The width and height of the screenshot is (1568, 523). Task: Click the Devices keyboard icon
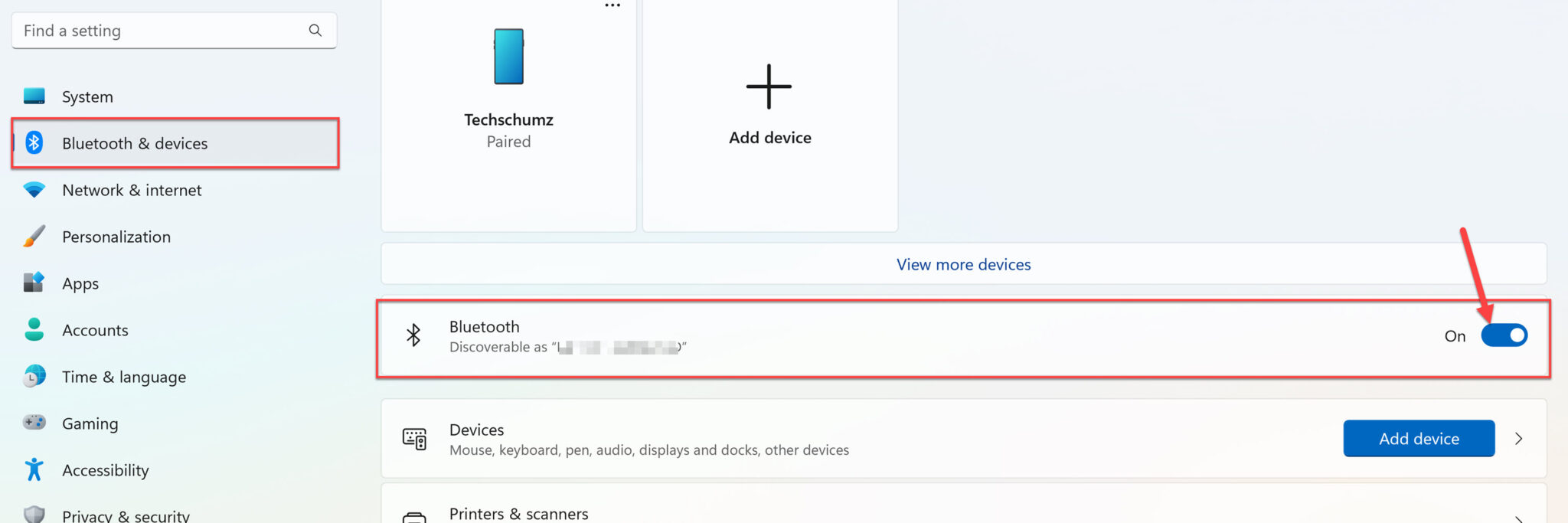414,439
